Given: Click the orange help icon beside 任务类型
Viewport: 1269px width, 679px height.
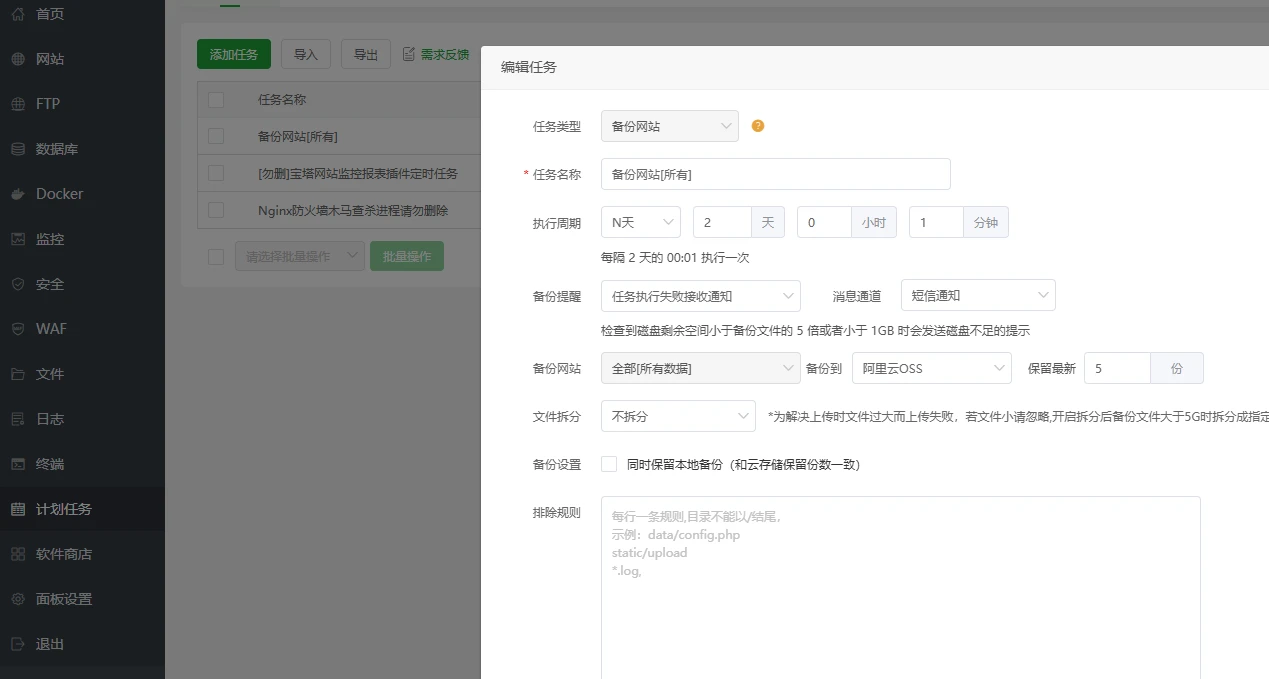Looking at the screenshot, I should tap(758, 126).
